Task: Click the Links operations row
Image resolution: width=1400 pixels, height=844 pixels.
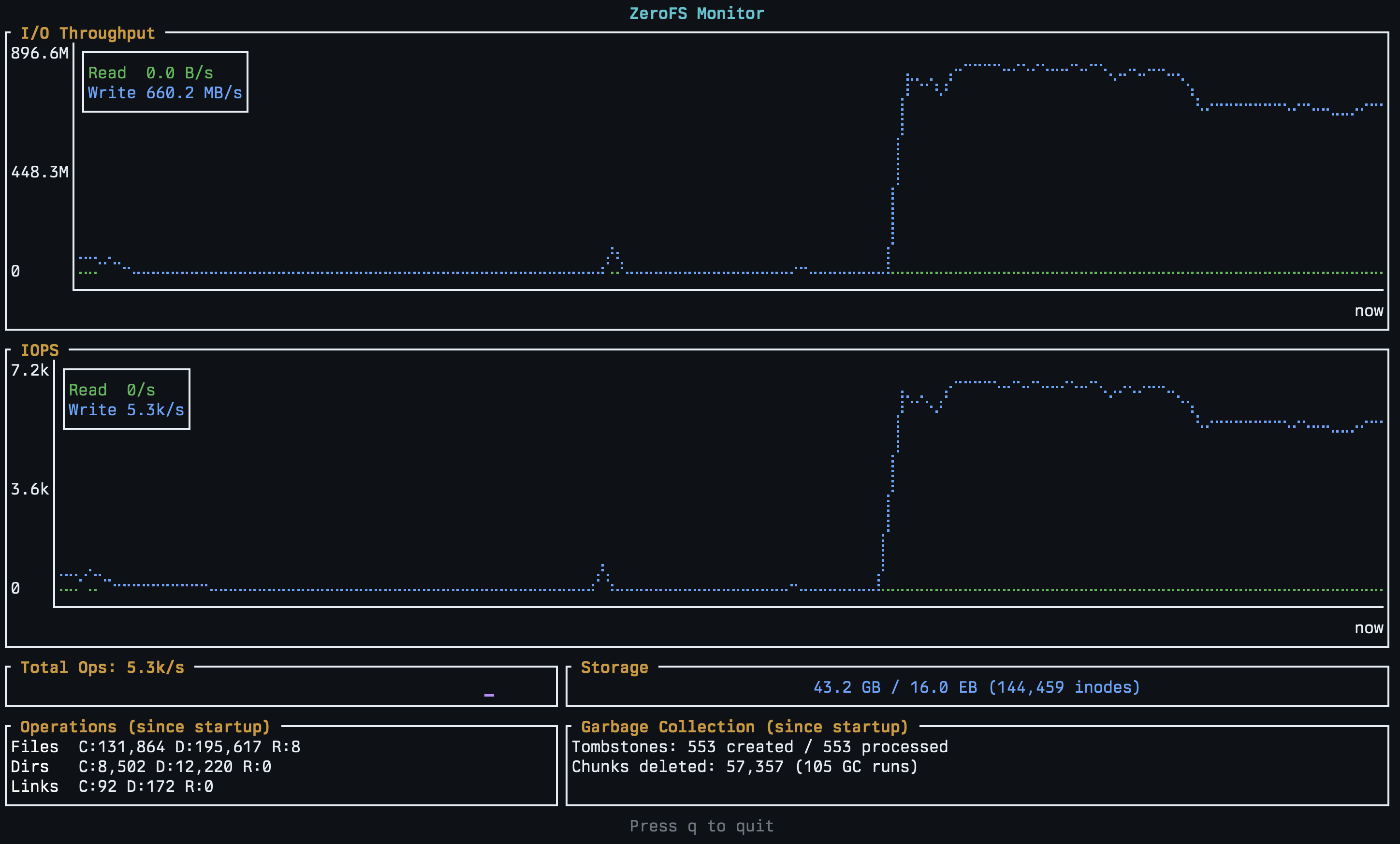Action: pyautogui.click(x=112, y=786)
